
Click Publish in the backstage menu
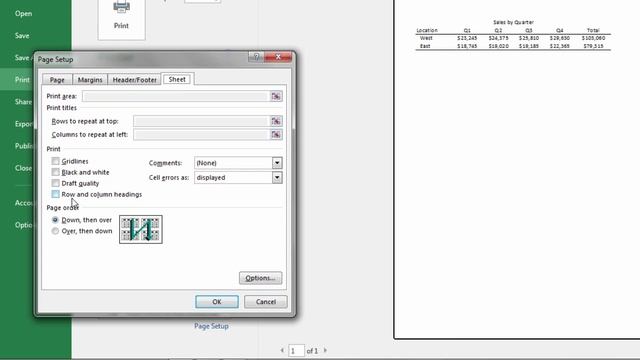24,146
